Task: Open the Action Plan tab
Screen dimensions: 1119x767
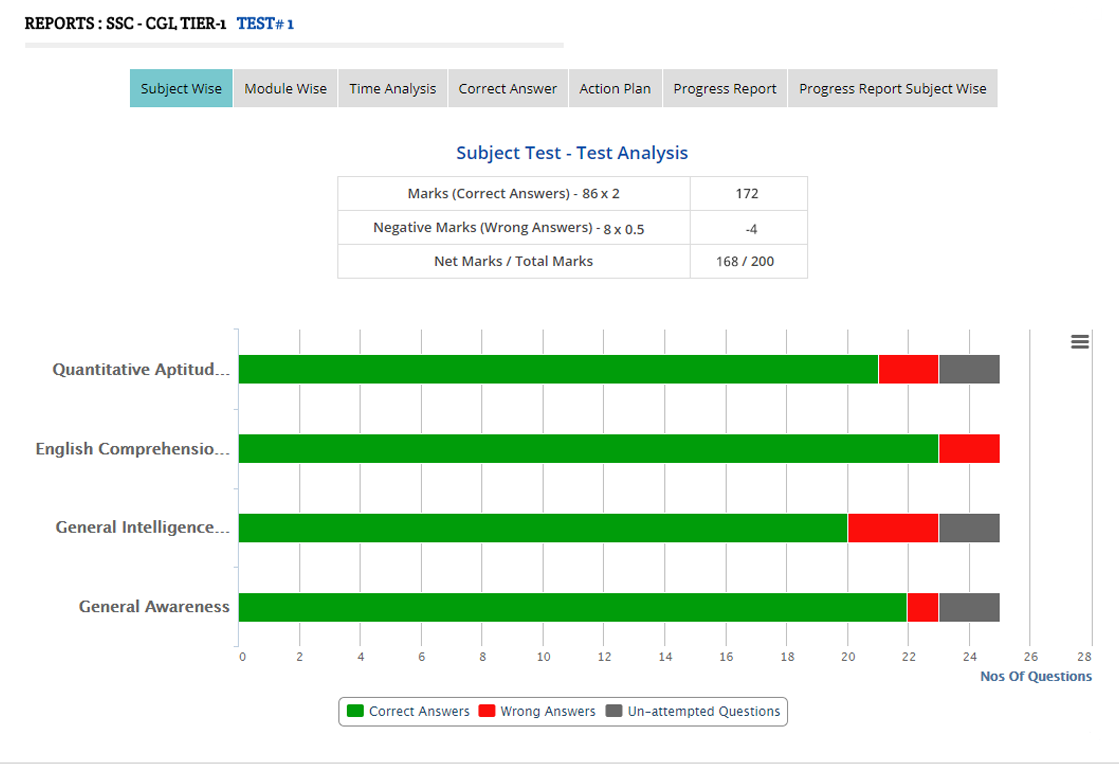Action: [614, 88]
